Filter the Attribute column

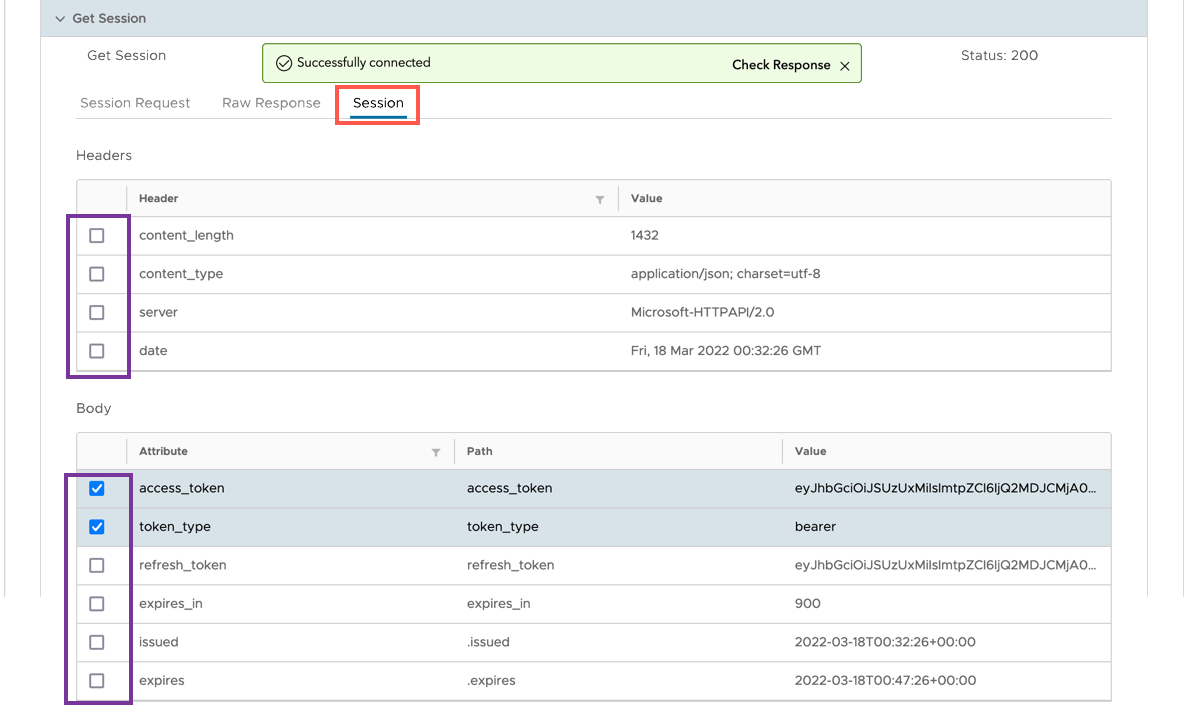(436, 452)
